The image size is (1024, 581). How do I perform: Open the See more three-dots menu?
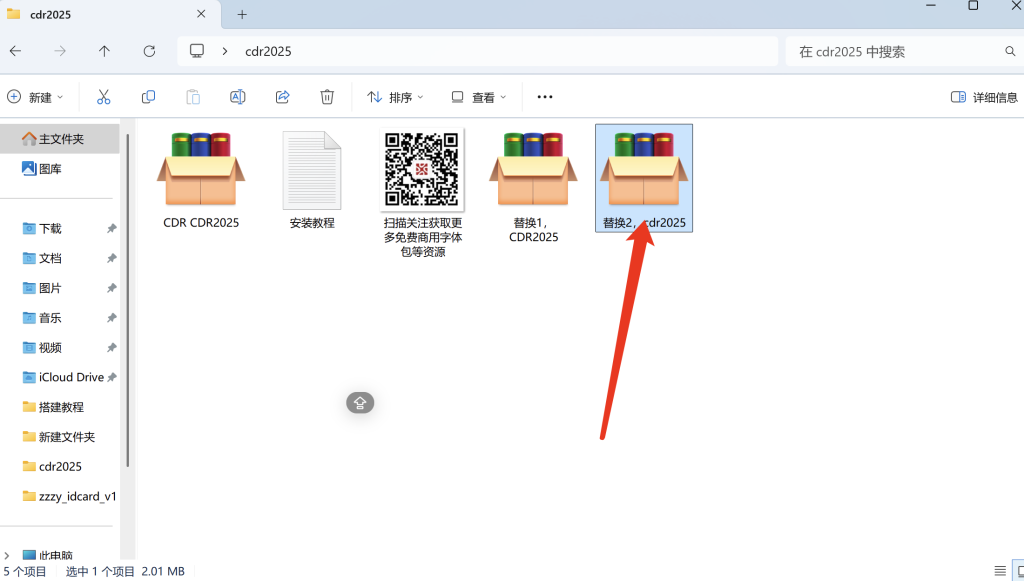(545, 97)
